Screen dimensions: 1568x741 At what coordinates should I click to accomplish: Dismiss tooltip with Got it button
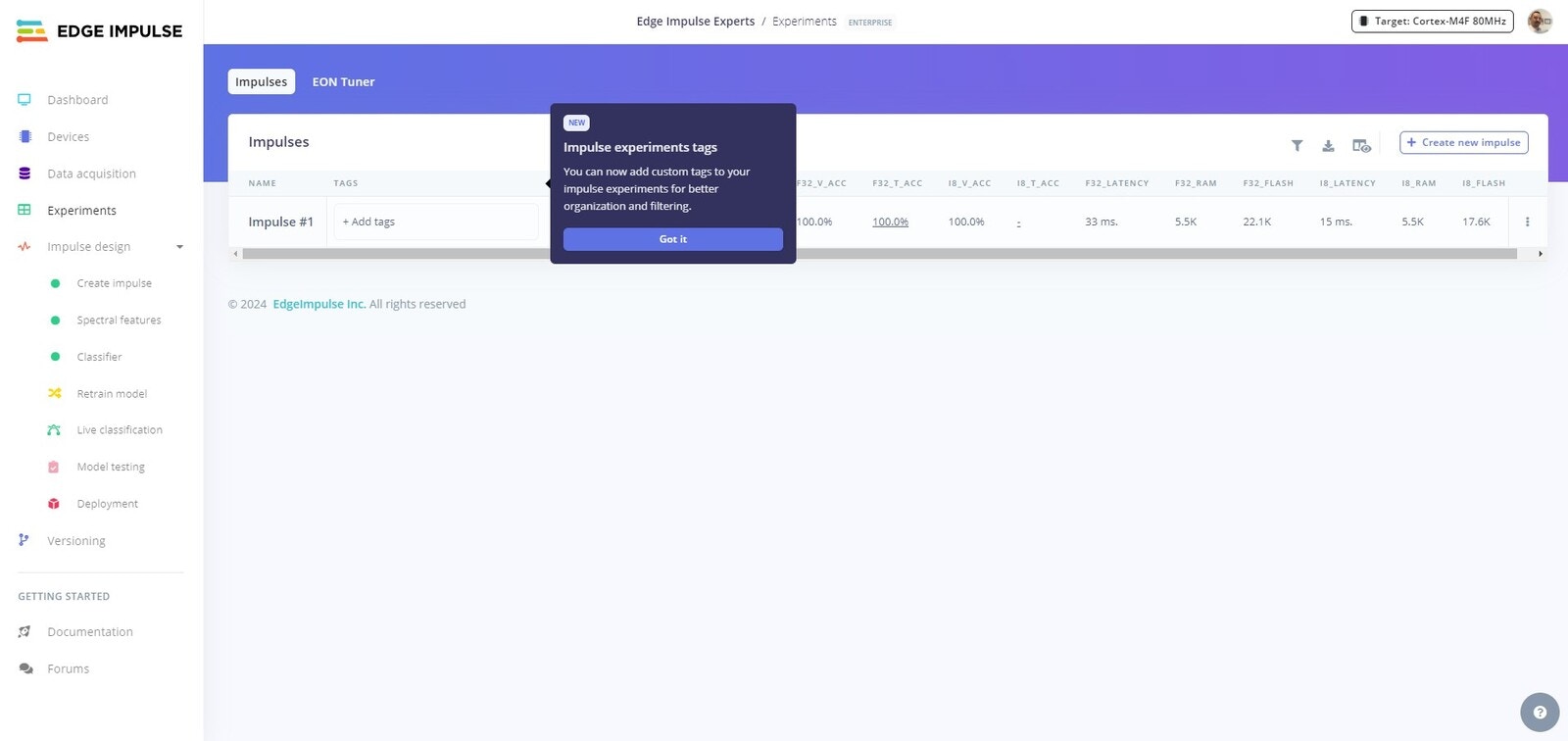click(x=673, y=239)
